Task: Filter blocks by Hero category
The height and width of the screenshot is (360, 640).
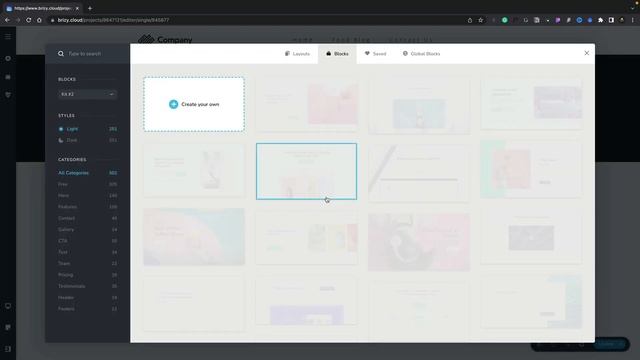Action: pos(87,196)
